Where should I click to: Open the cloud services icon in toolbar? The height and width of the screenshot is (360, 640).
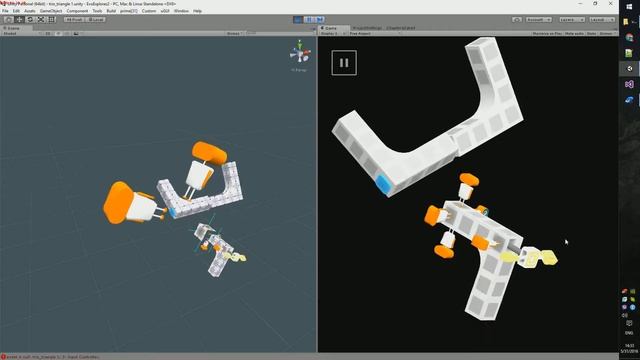click(517, 19)
